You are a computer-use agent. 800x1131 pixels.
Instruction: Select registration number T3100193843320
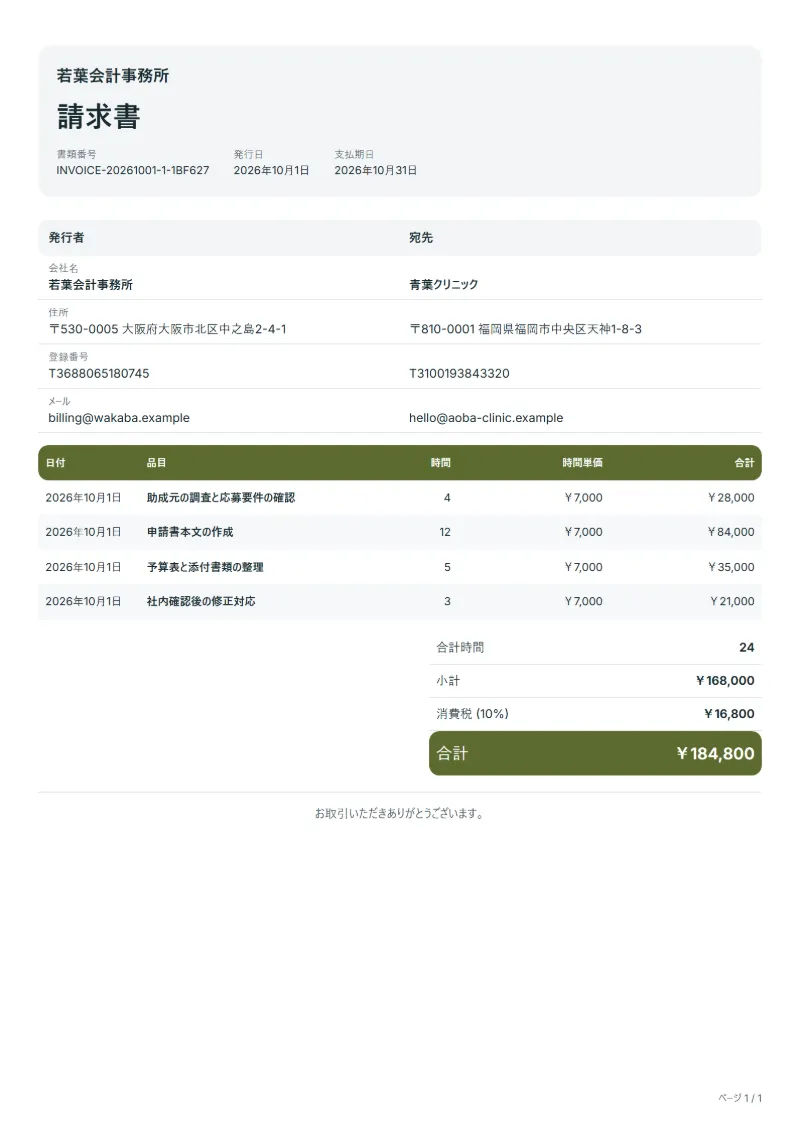click(x=459, y=374)
